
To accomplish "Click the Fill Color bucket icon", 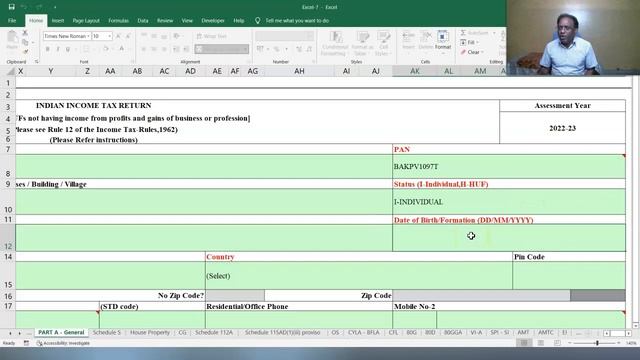I will pyautogui.click(x=106, y=49).
